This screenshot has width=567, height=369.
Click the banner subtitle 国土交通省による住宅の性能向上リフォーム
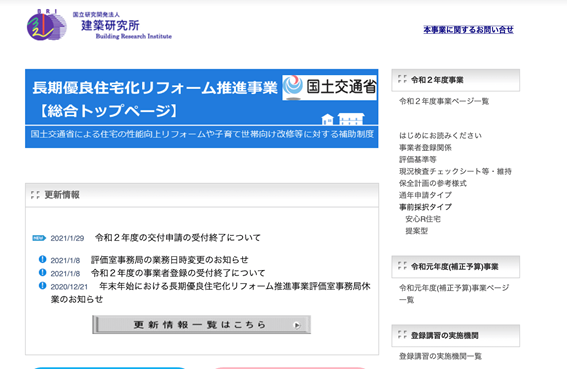(202, 135)
